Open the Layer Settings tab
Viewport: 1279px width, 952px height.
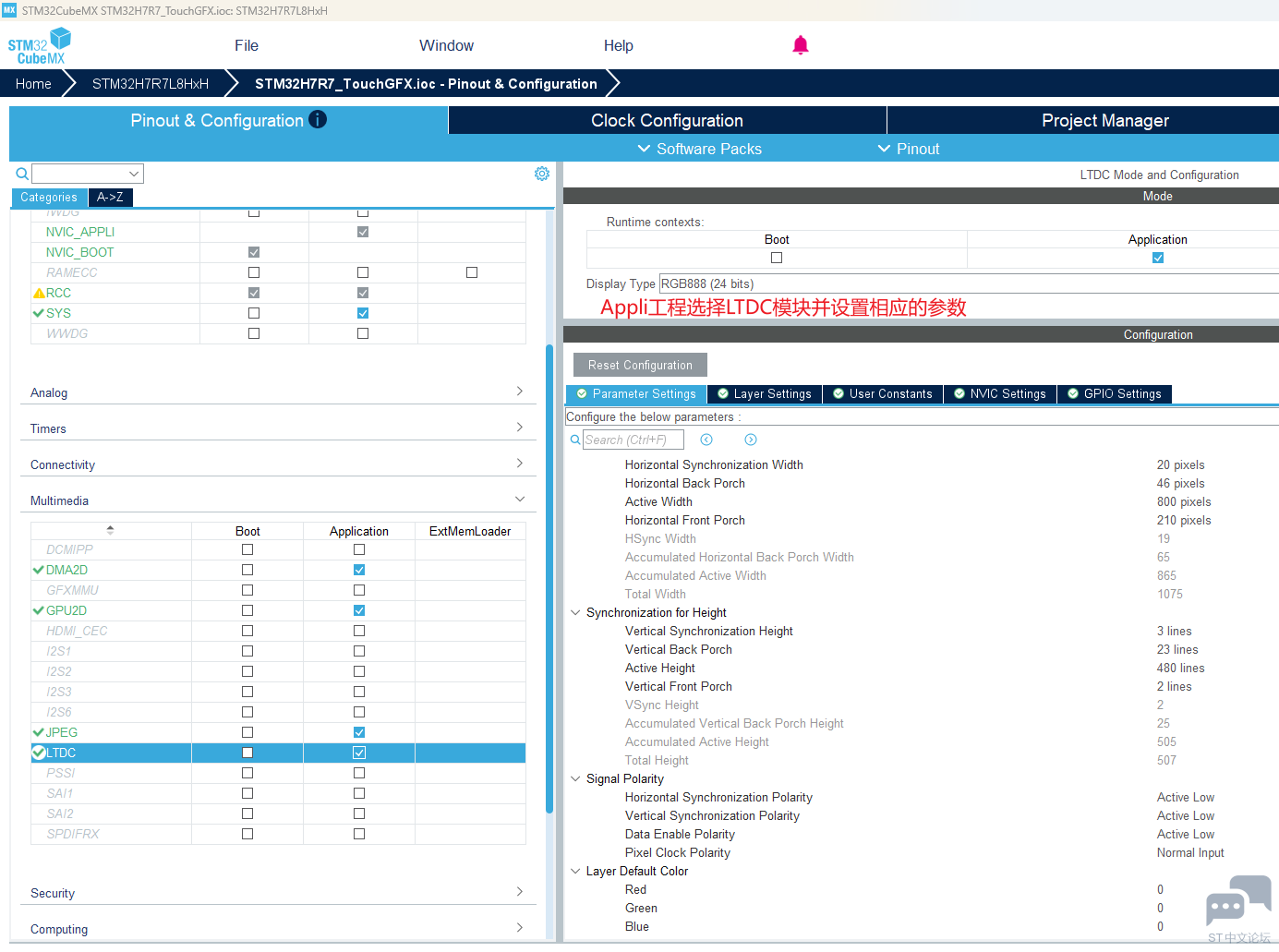click(x=765, y=394)
